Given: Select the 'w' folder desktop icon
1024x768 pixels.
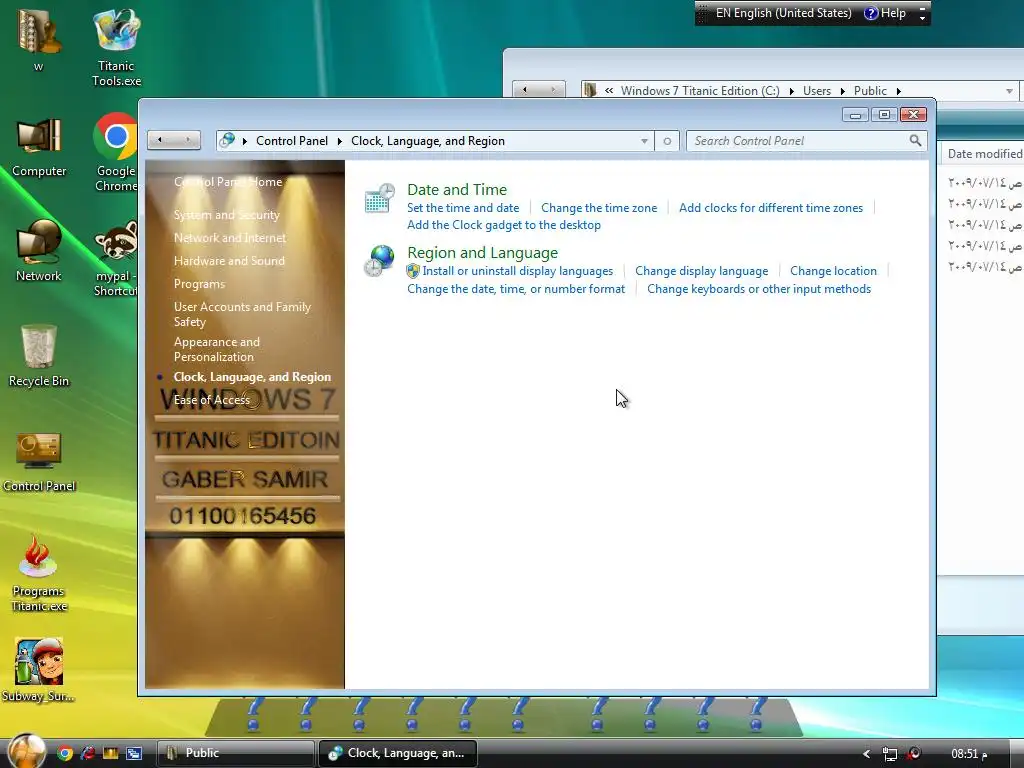Looking at the screenshot, I should click(x=39, y=40).
